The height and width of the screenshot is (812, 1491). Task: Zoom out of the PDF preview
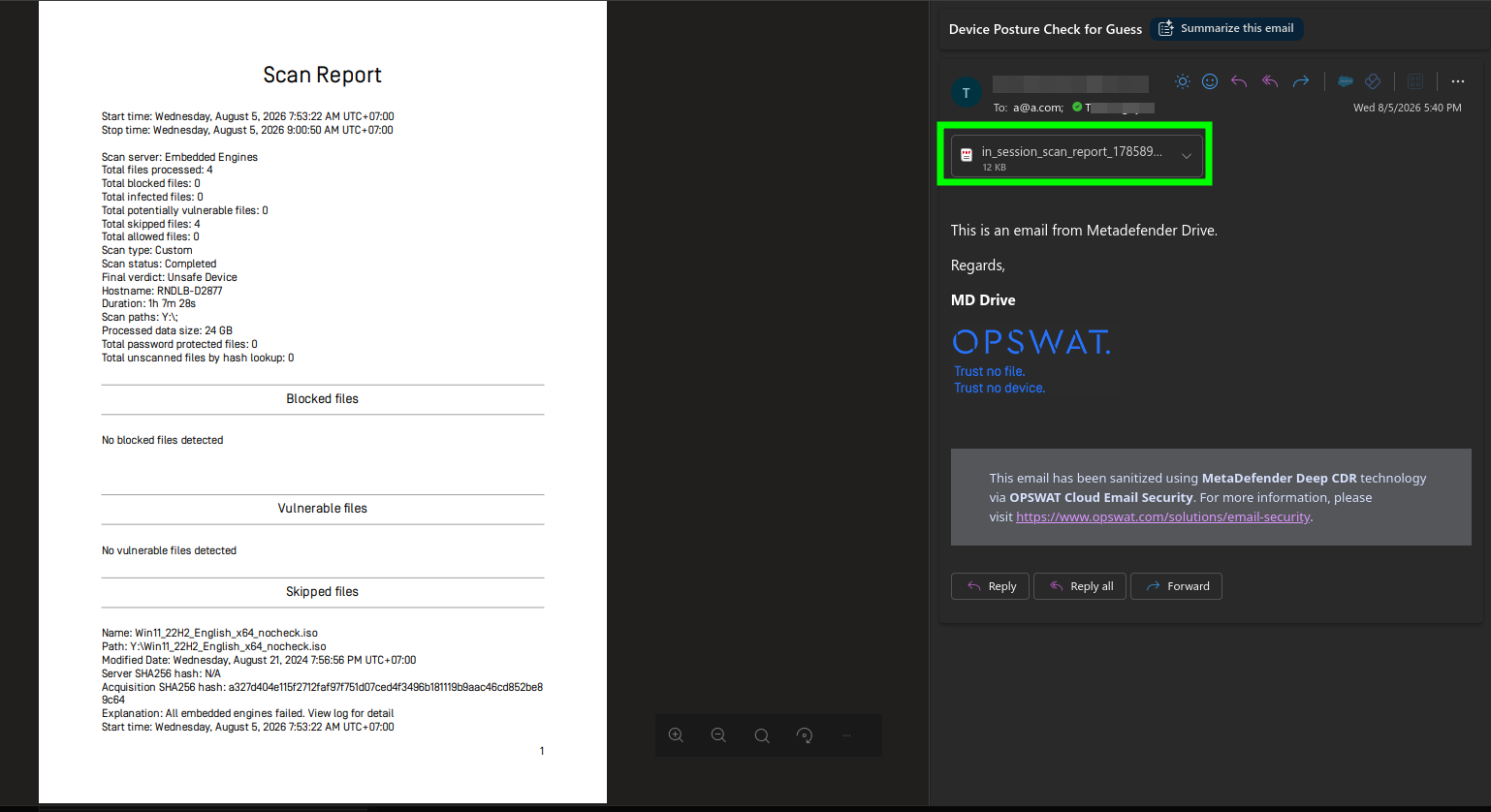pyautogui.click(x=718, y=735)
